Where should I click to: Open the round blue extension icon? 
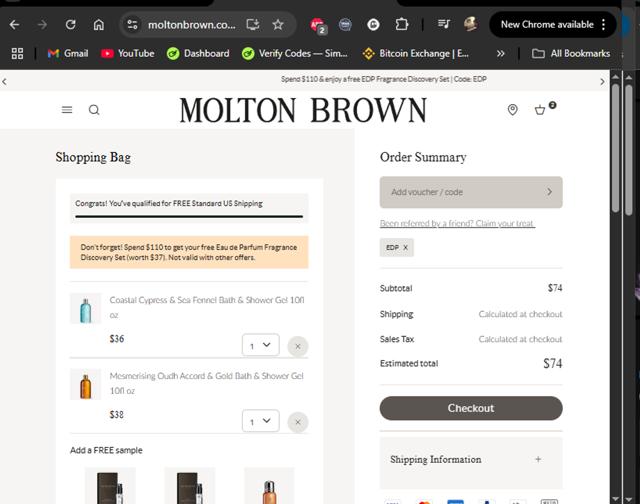click(345, 25)
